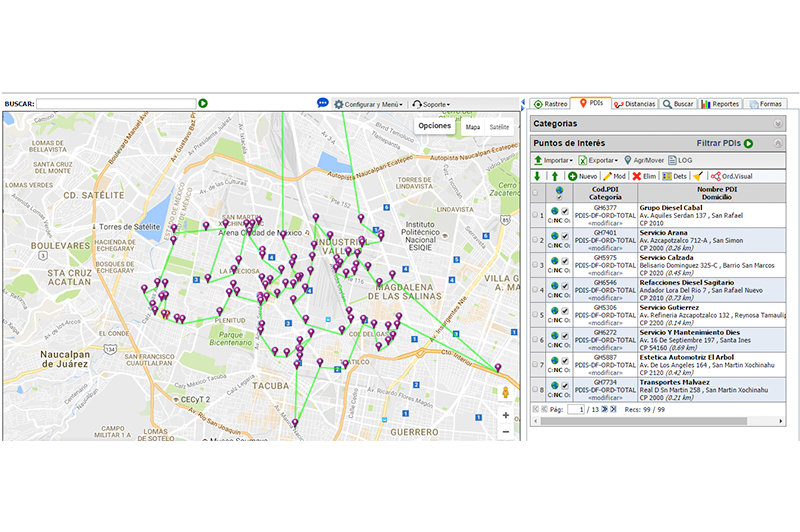Click the globe icon for Grupo Diesel Cabal
Screen dimensions: 800x532
(x=555, y=211)
